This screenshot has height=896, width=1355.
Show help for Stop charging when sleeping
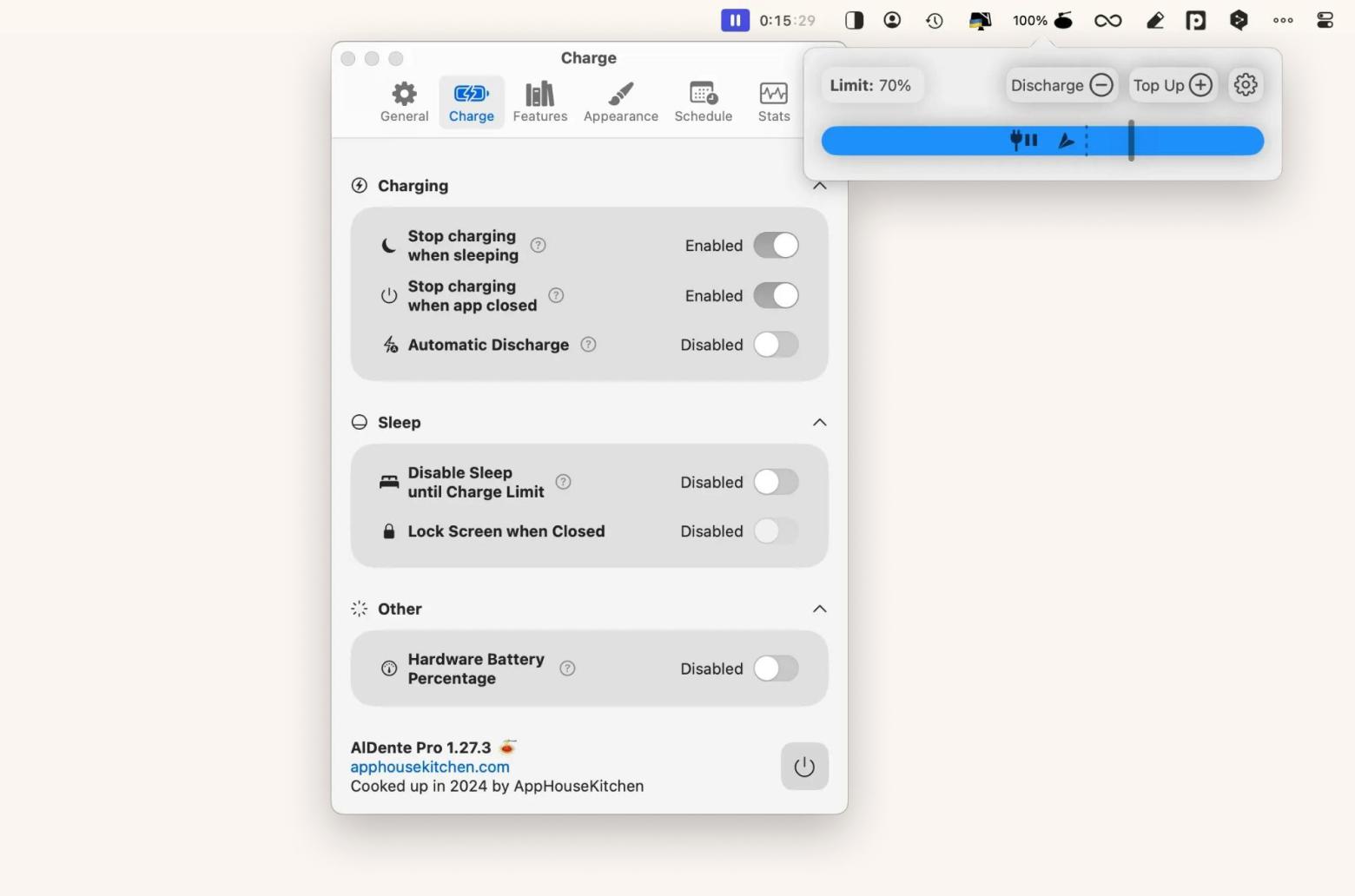tap(538, 245)
